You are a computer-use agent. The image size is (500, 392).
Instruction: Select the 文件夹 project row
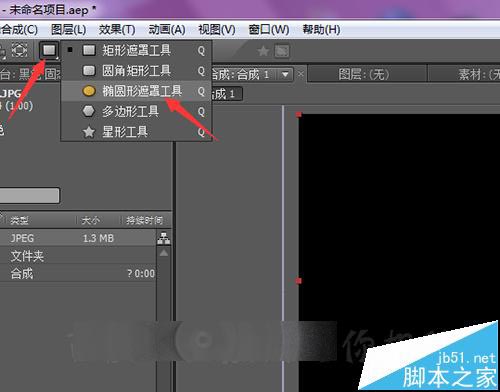click(78, 256)
